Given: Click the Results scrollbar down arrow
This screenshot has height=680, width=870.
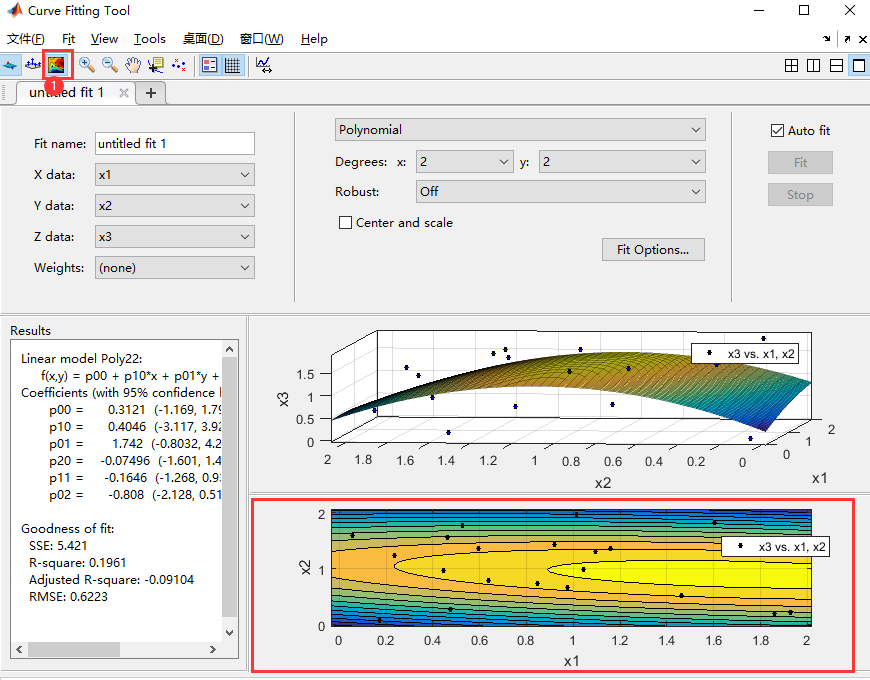Looking at the screenshot, I should [x=230, y=632].
